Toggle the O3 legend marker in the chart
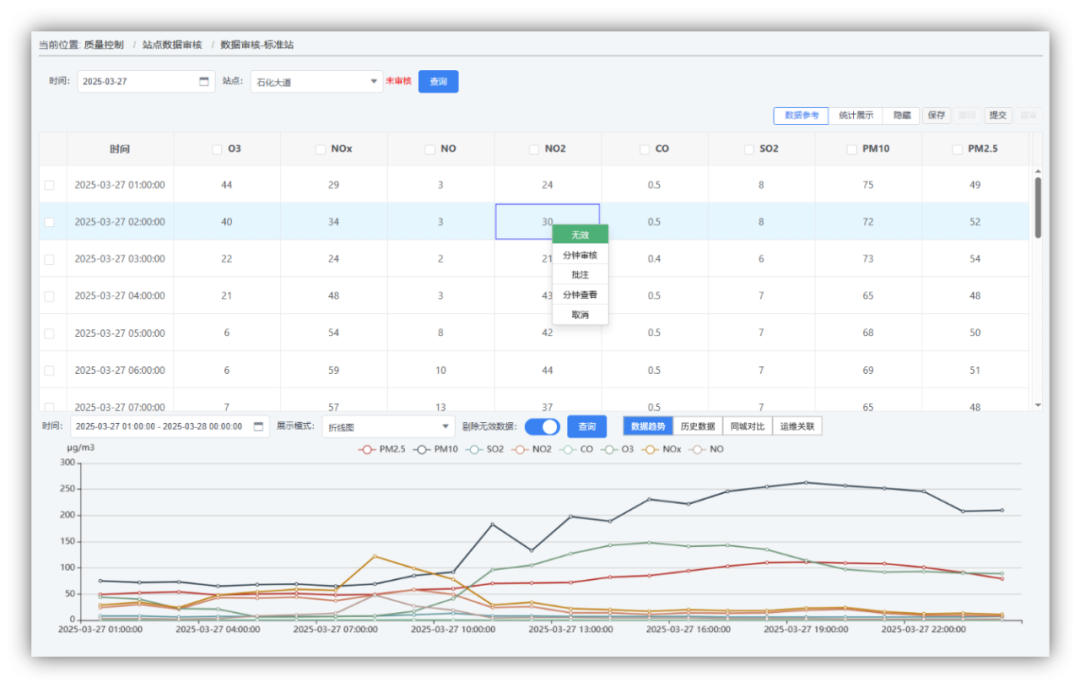The image size is (1080, 688). click(609, 449)
